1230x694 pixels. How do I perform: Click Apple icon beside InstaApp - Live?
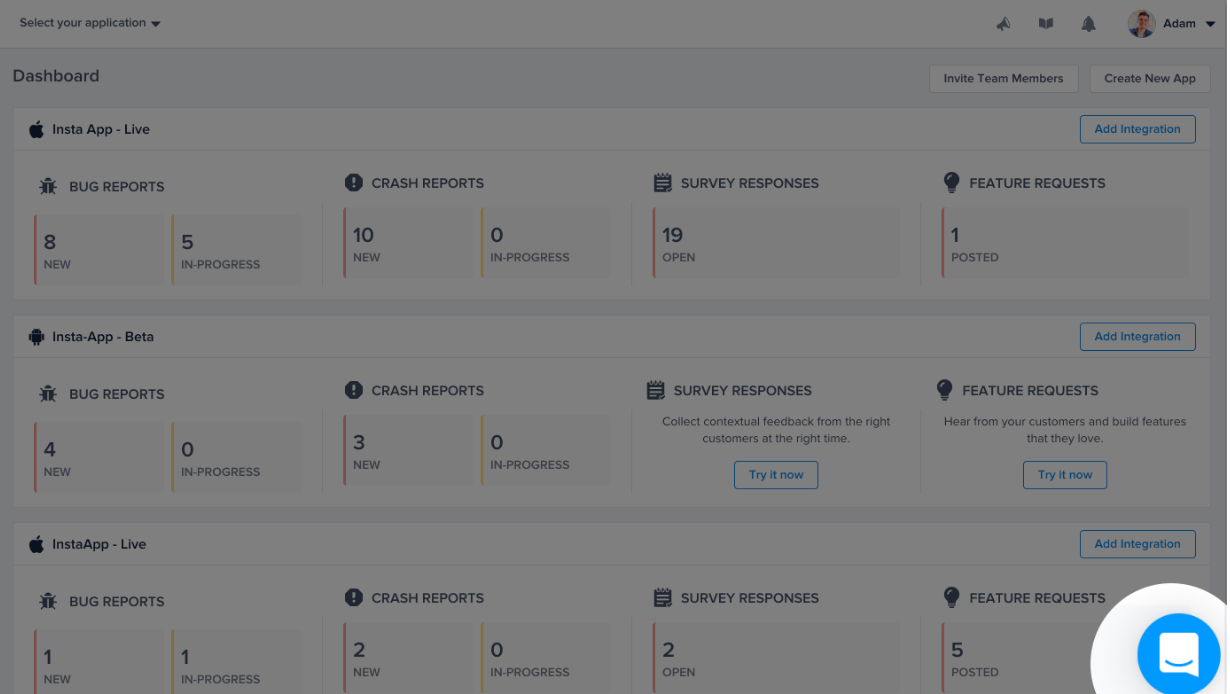[x=37, y=544]
